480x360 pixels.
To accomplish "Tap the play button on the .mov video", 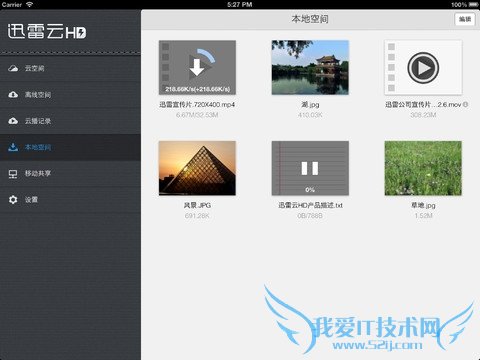I will [423, 68].
